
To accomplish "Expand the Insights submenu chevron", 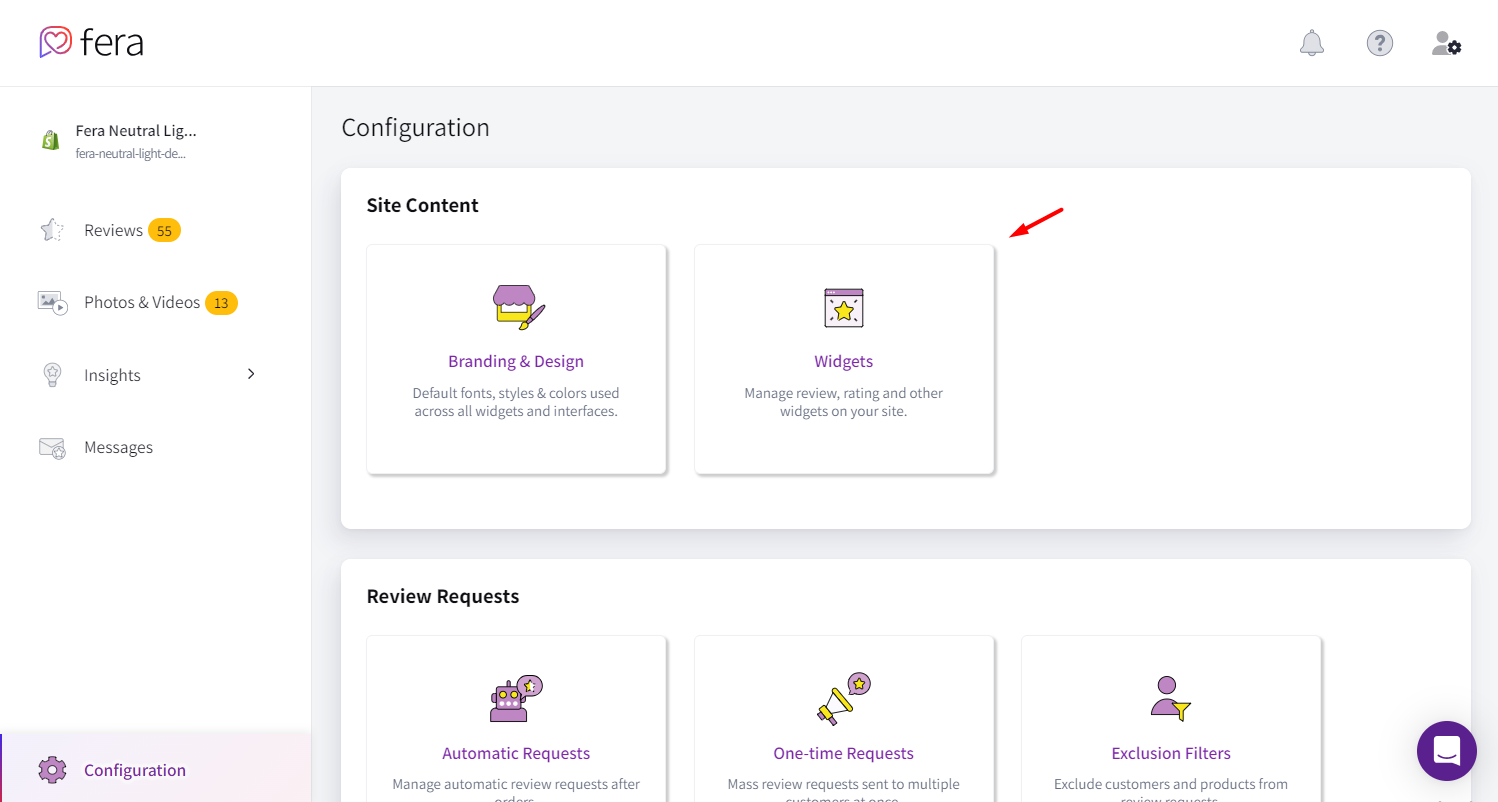I will pos(251,374).
